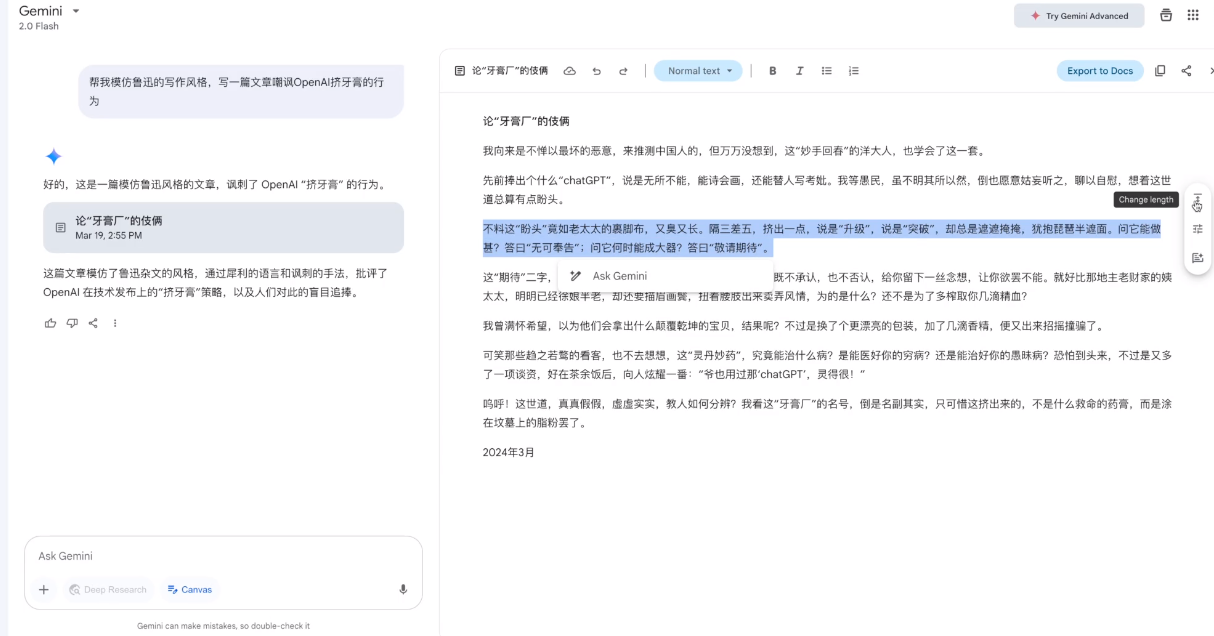Share the Gemini response

point(93,323)
